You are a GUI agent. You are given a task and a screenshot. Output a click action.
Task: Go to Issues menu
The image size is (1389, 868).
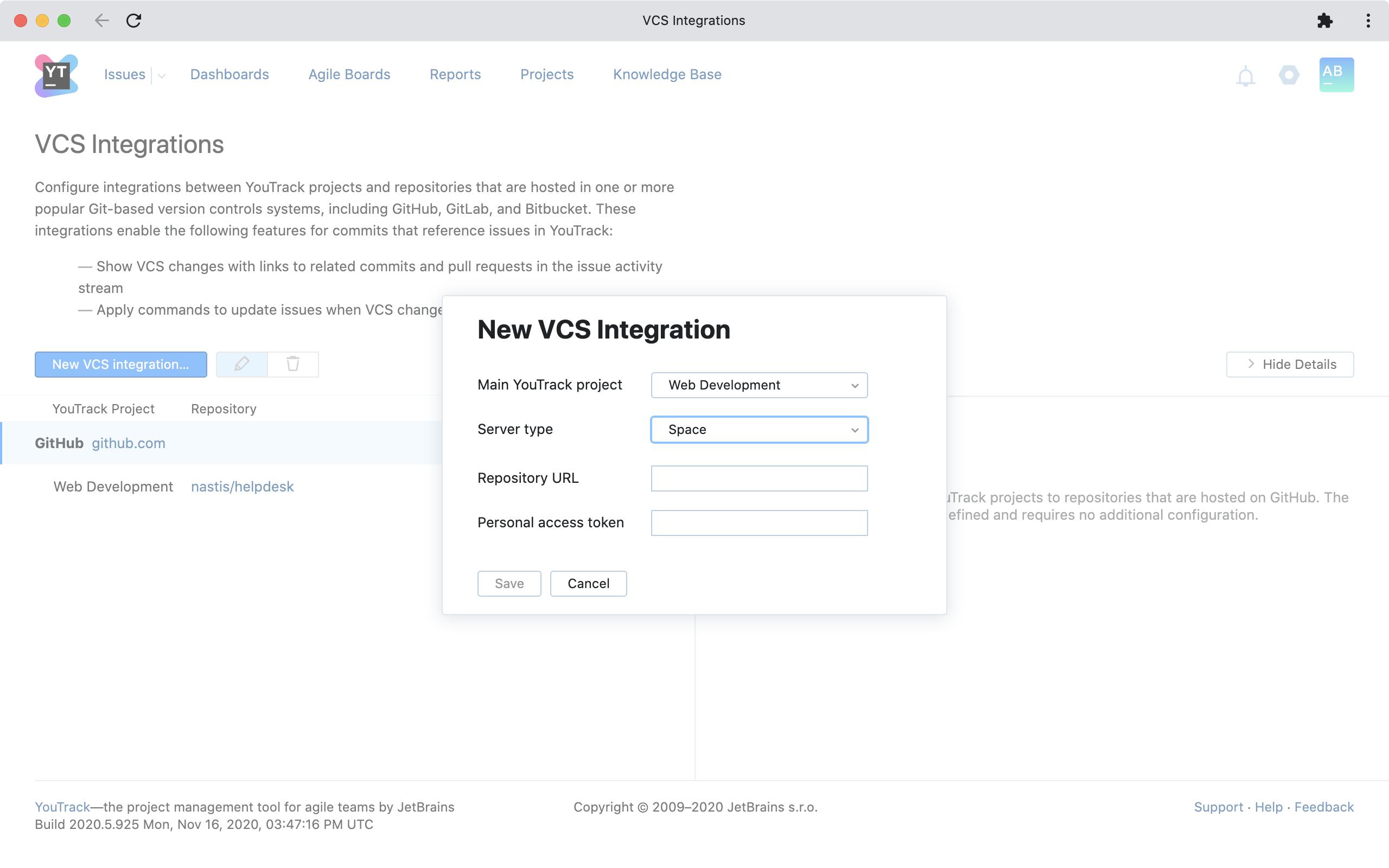(x=125, y=75)
